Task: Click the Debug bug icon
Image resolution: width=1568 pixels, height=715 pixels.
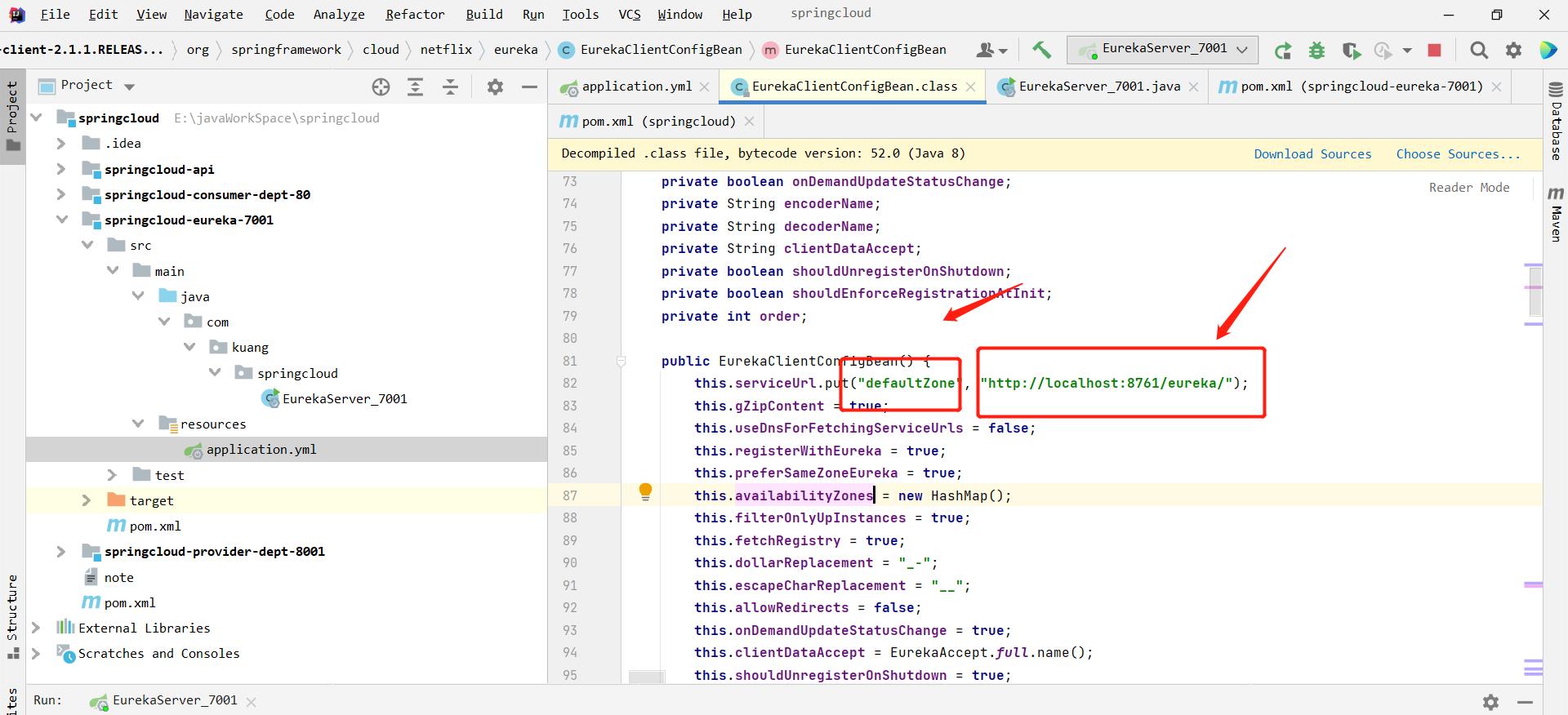Action: [x=1316, y=51]
